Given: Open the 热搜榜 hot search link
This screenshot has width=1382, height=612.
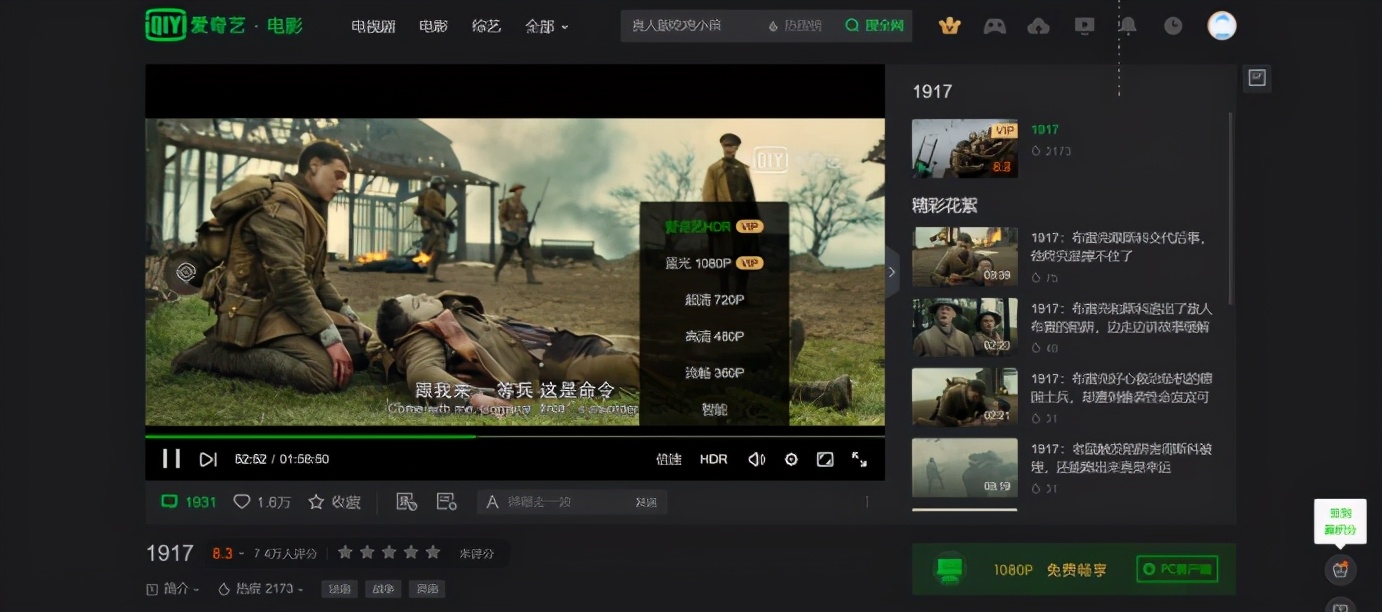Looking at the screenshot, I should (x=795, y=26).
